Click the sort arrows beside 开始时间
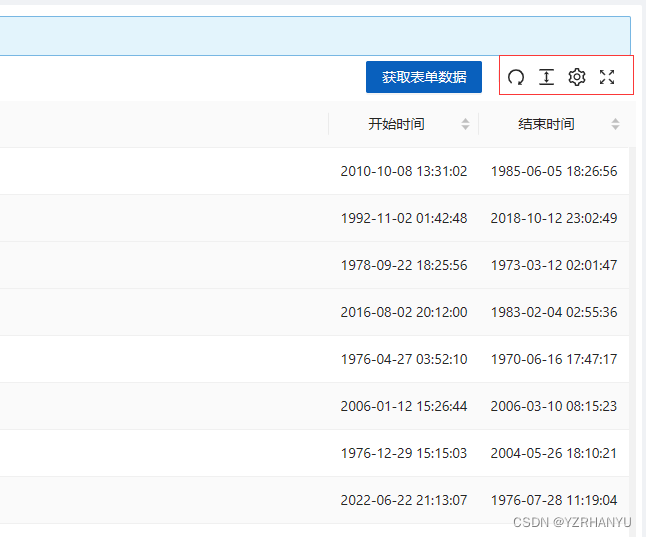Screen dimensions: 646x537 [x=466, y=124]
